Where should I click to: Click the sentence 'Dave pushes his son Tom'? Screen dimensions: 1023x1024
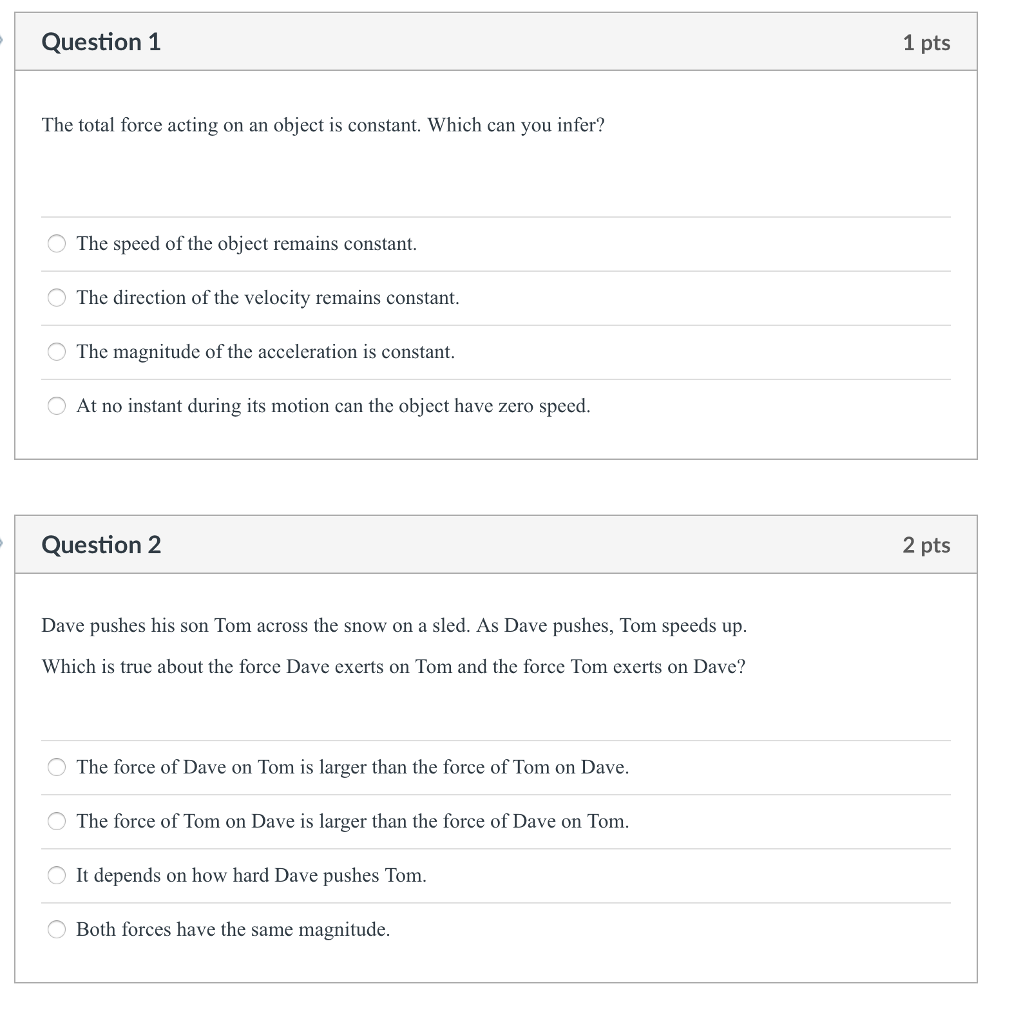394,626
